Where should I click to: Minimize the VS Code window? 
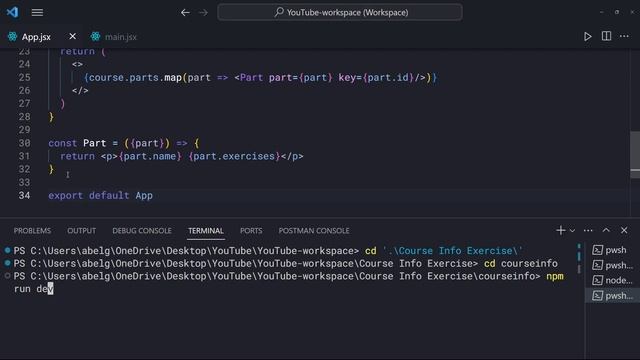[x=601, y=12]
